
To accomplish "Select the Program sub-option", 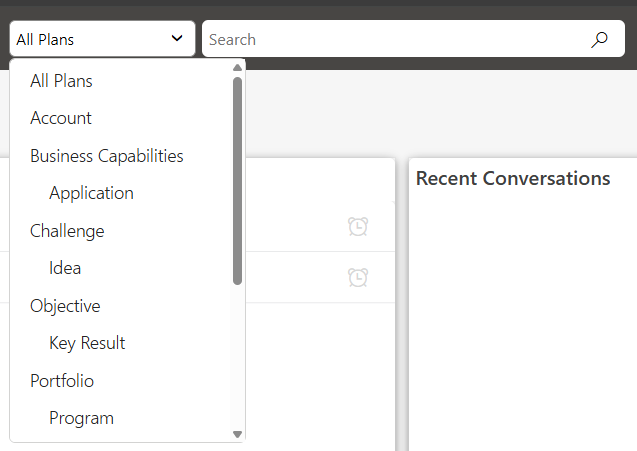I will 81,418.
